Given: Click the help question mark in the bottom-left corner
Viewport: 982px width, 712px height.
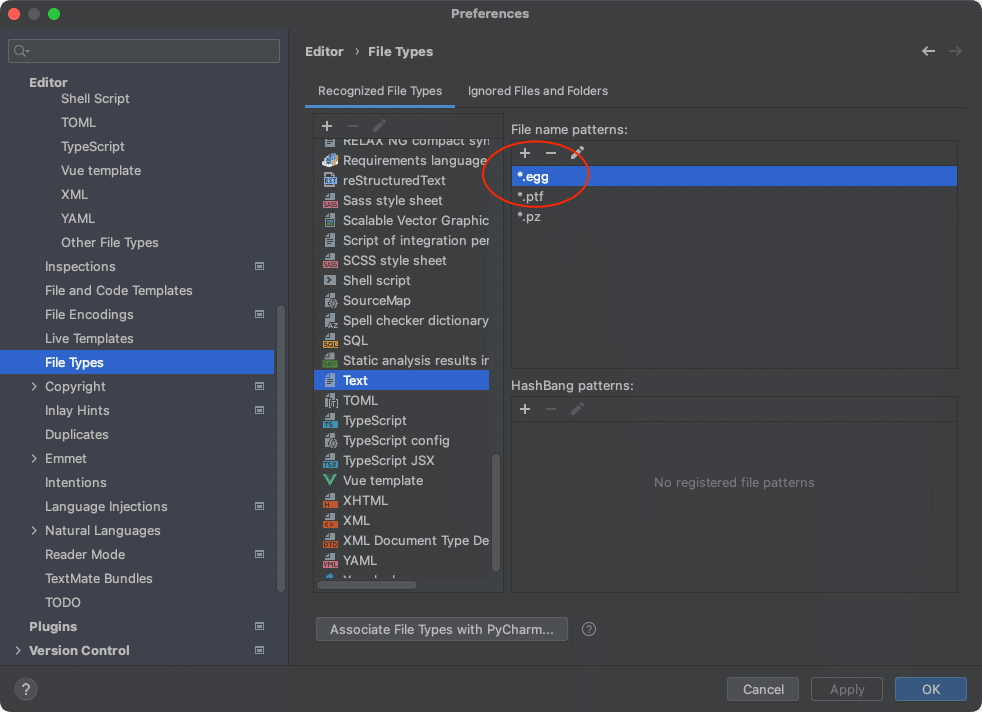Looking at the screenshot, I should [27, 689].
